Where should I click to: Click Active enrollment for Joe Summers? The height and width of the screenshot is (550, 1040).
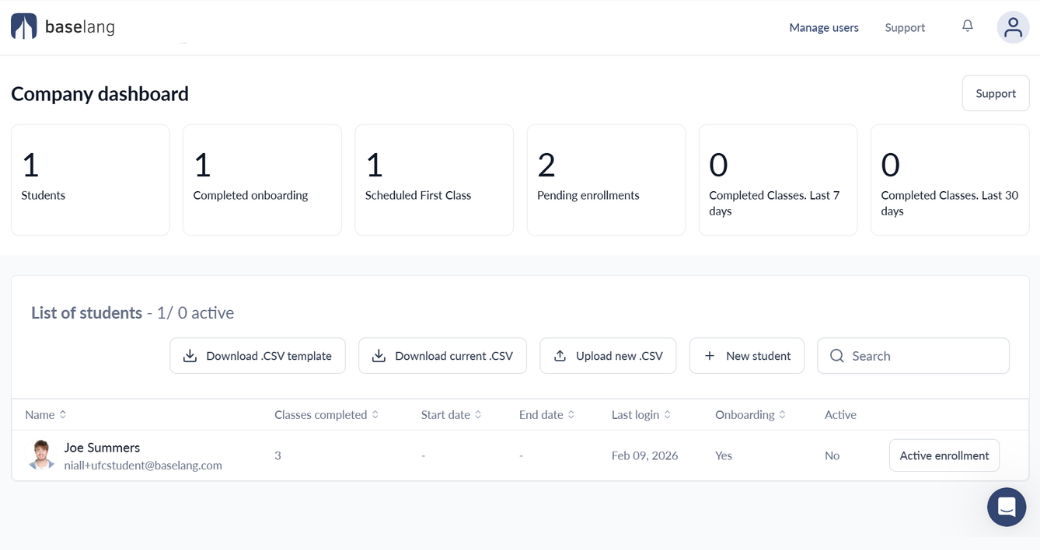coord(944,456)
